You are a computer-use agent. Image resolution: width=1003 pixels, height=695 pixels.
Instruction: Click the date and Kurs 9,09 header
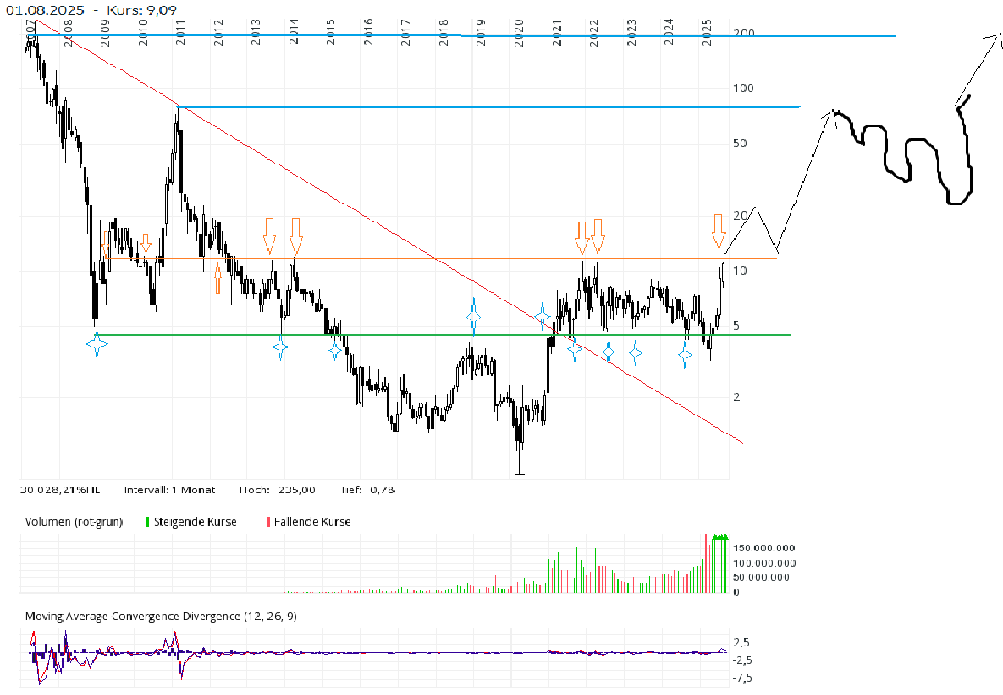[91, 10]
